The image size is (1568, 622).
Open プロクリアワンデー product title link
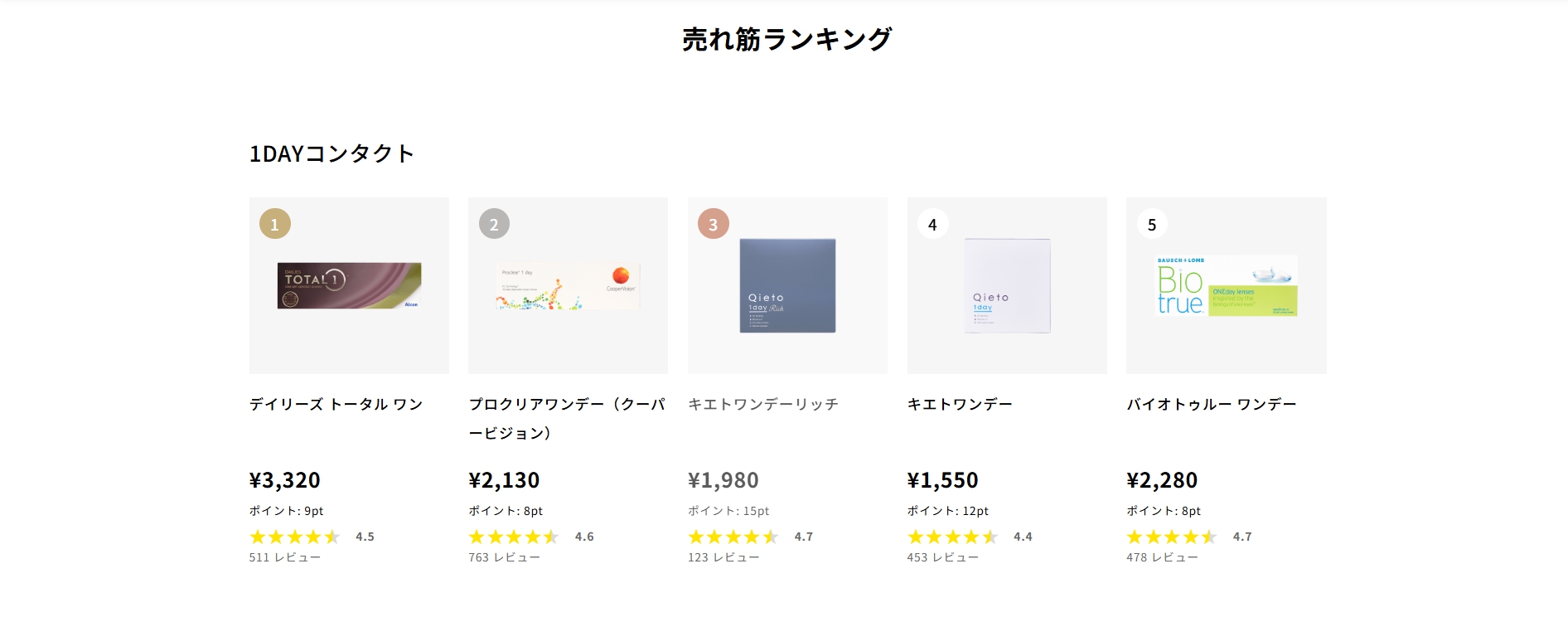(568, 419)
